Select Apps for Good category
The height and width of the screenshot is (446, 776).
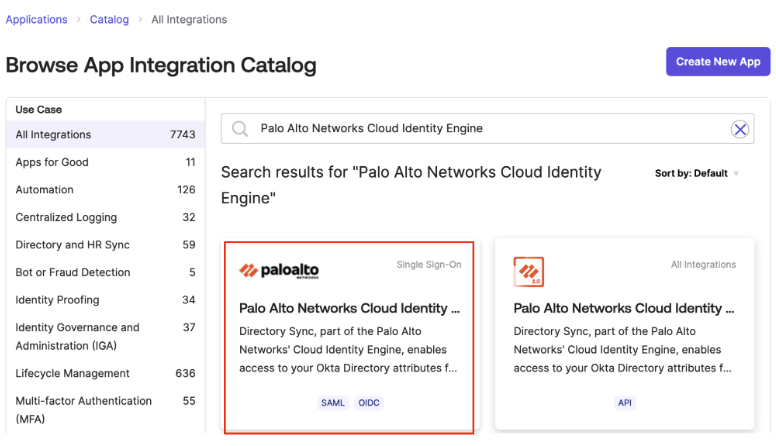coord(105,162)
